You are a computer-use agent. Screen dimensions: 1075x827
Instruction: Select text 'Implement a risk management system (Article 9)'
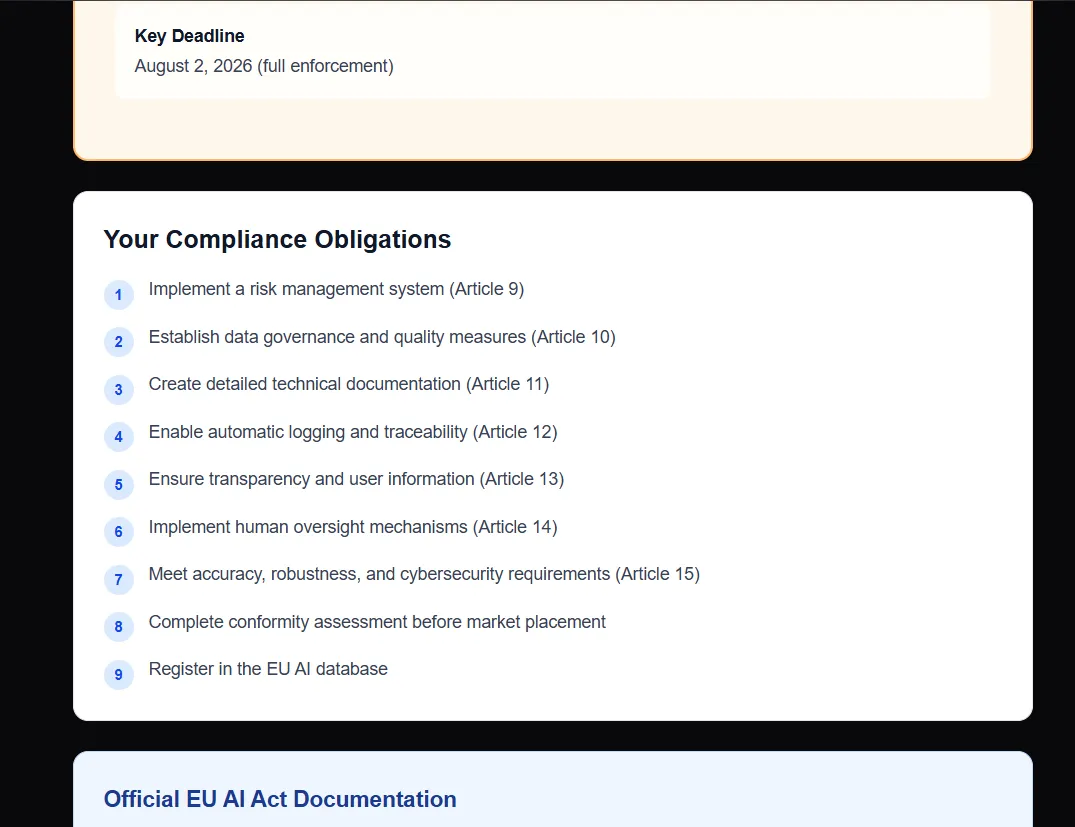pos(337,289)
